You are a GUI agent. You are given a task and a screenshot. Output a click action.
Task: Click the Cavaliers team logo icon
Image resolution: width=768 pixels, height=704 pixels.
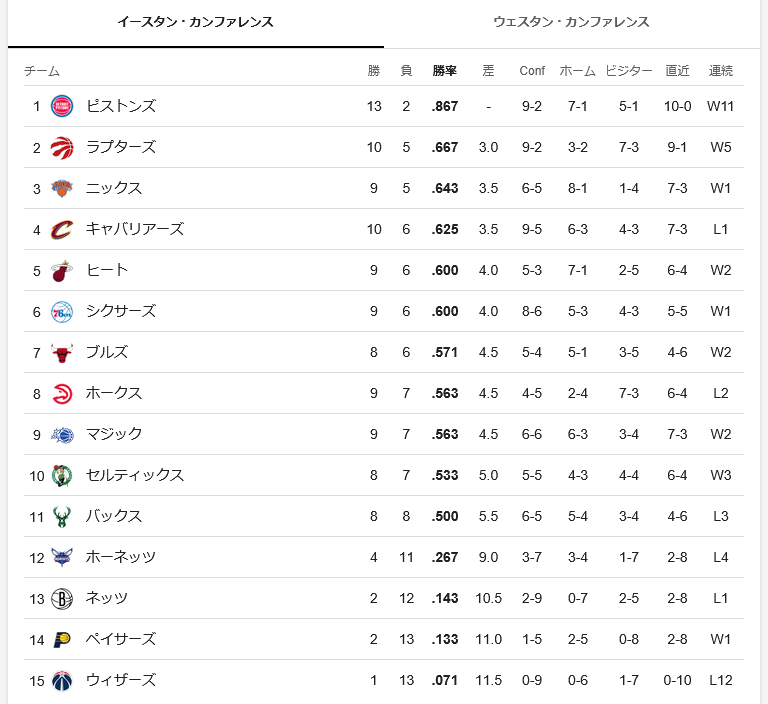62,229
